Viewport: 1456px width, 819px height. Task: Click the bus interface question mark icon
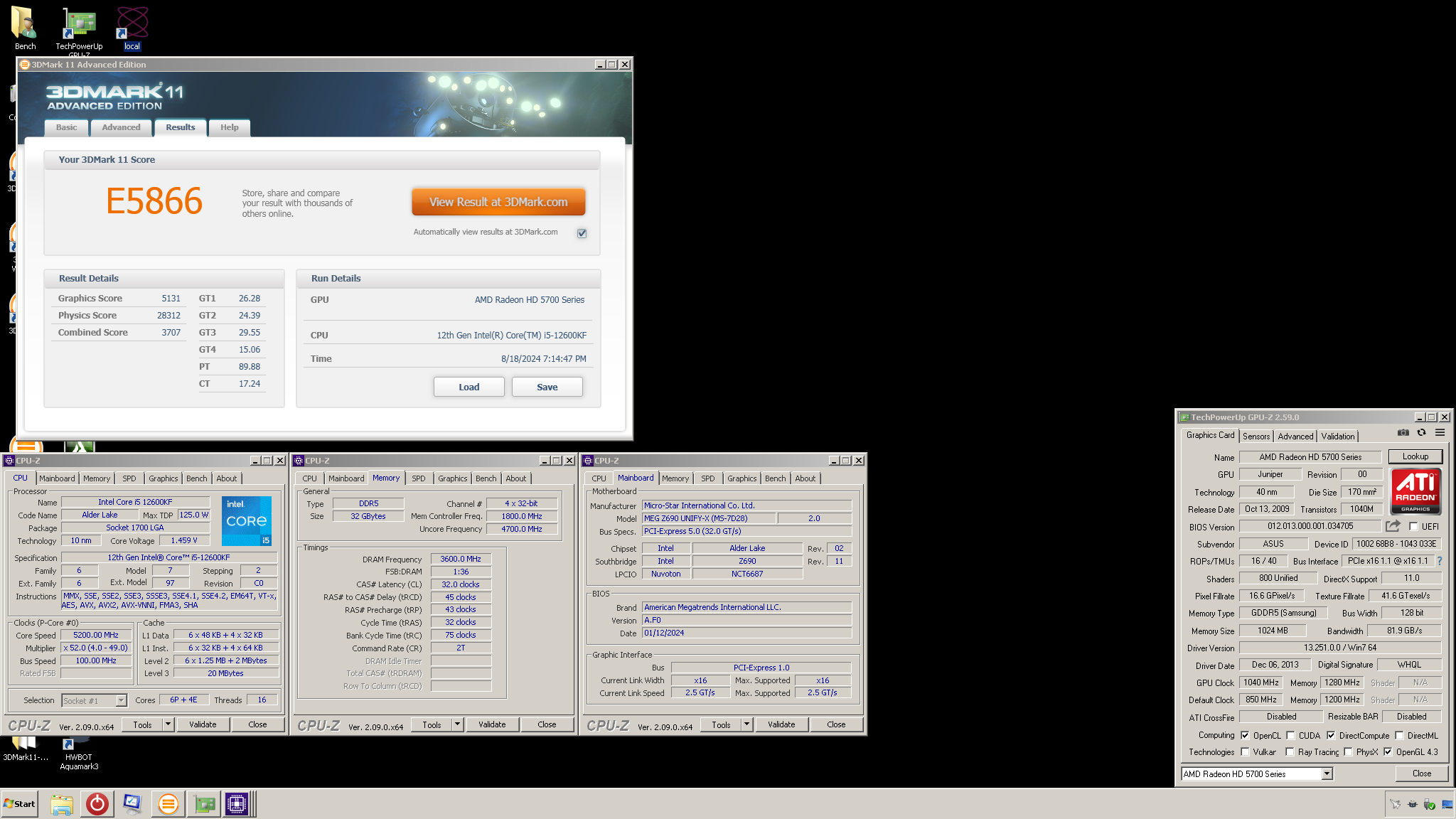point(1440,561)
